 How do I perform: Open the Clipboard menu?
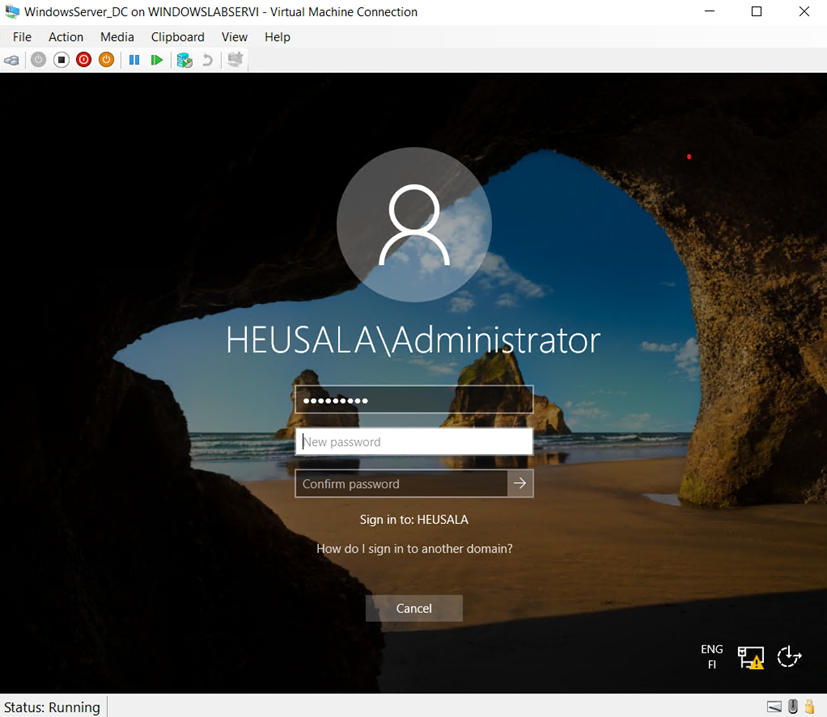pos(177,36)
